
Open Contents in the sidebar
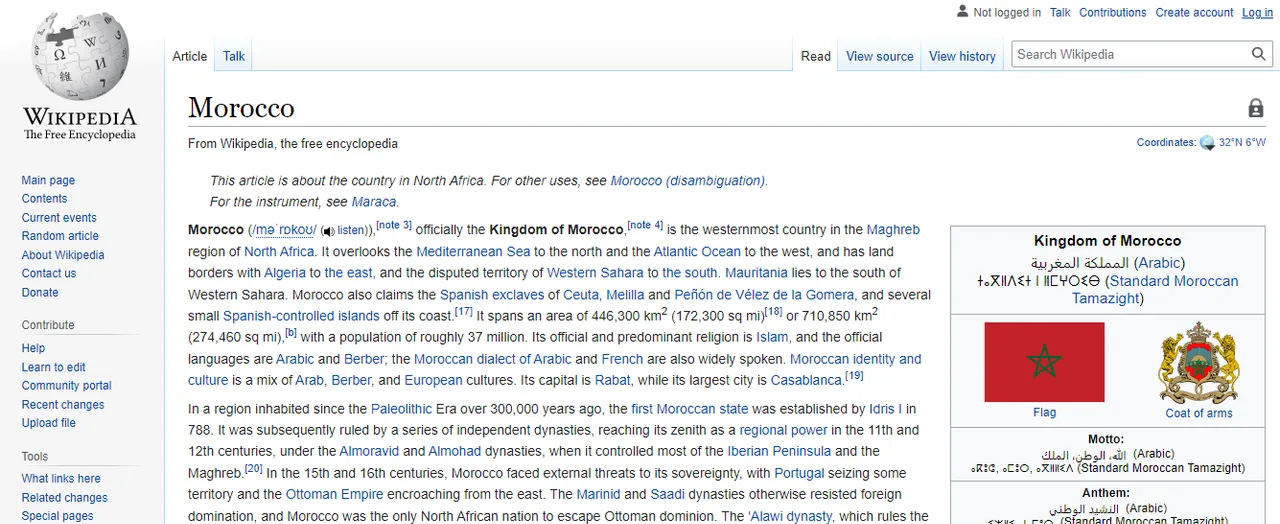(44, 199)
